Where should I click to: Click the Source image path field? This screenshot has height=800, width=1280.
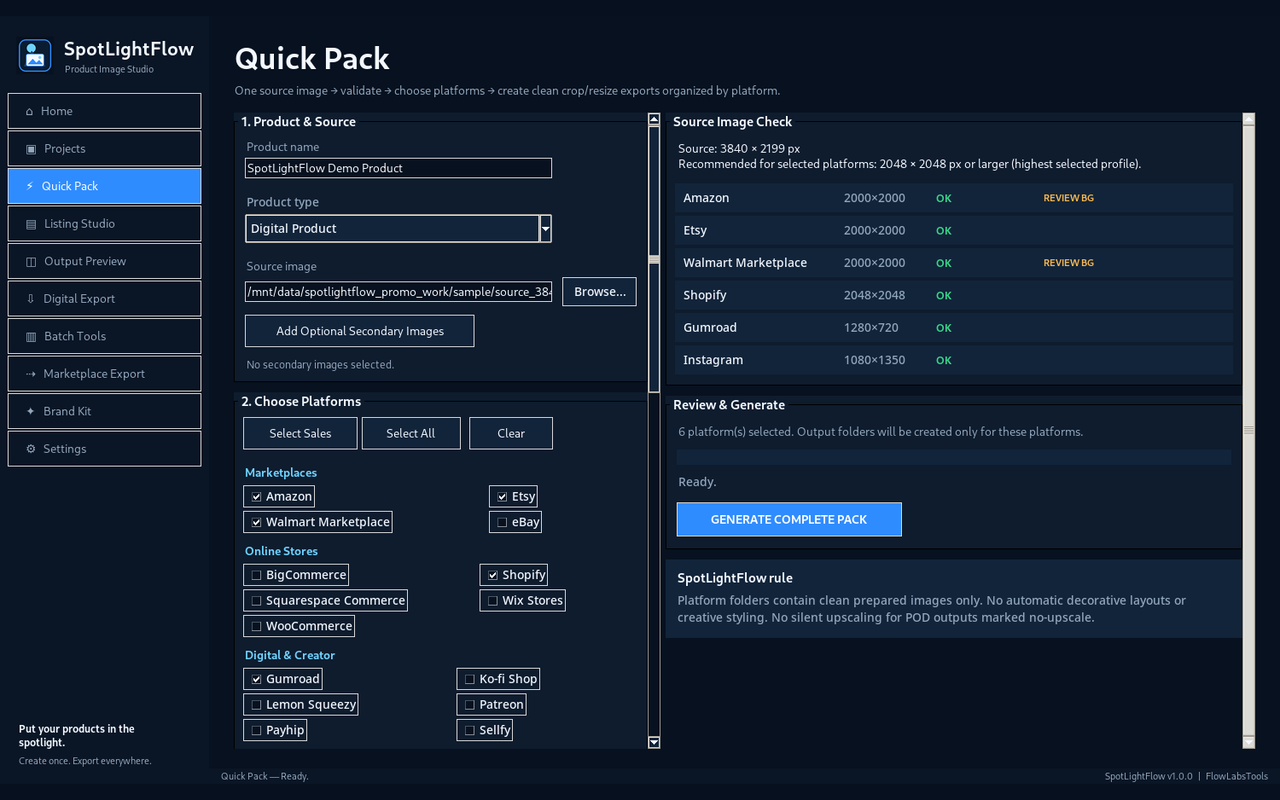(x=398, y=292)
